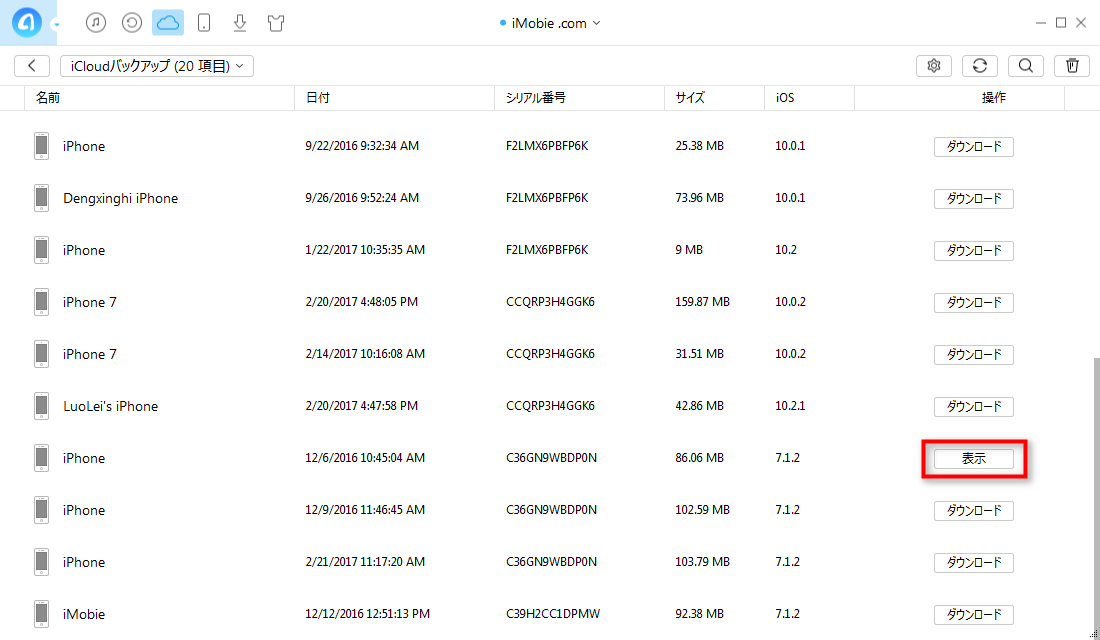
Task: Open the backup restore clock icon
Action: [132, 22]
